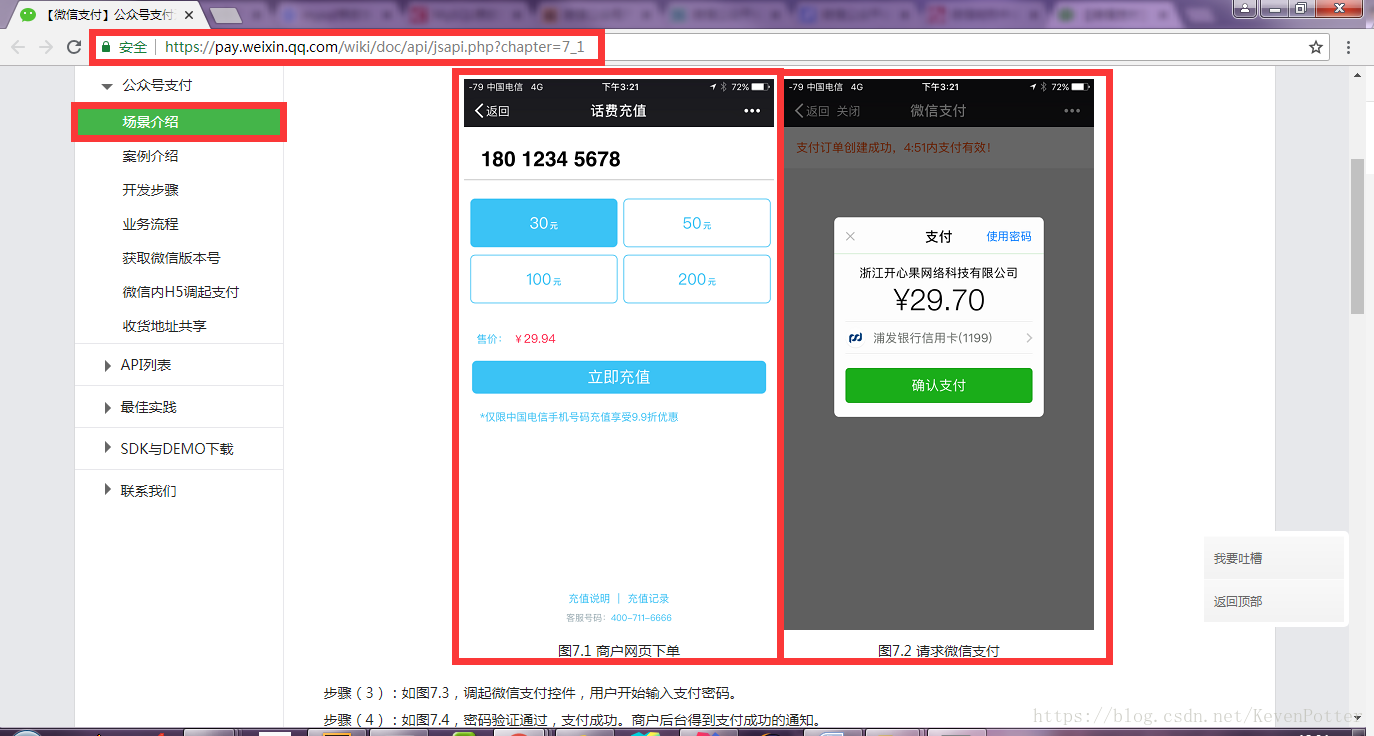Select the 200元 recharge amount

(x=697, y=279)
